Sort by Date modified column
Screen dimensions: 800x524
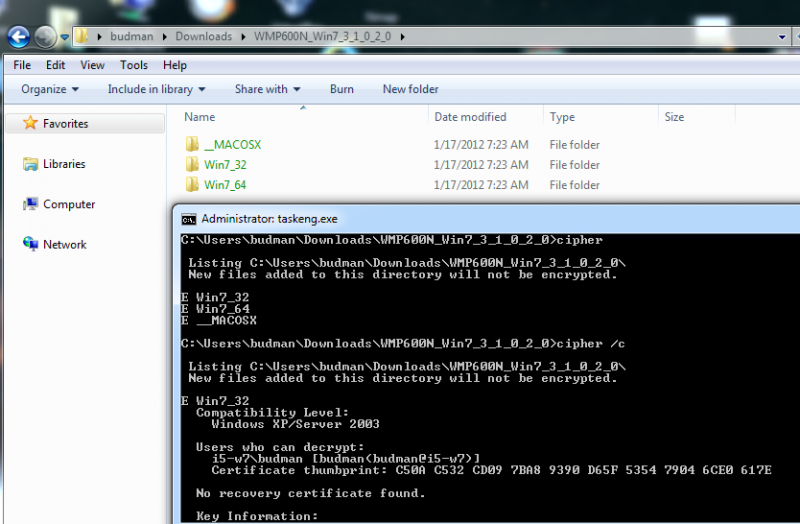coord(470,117)
